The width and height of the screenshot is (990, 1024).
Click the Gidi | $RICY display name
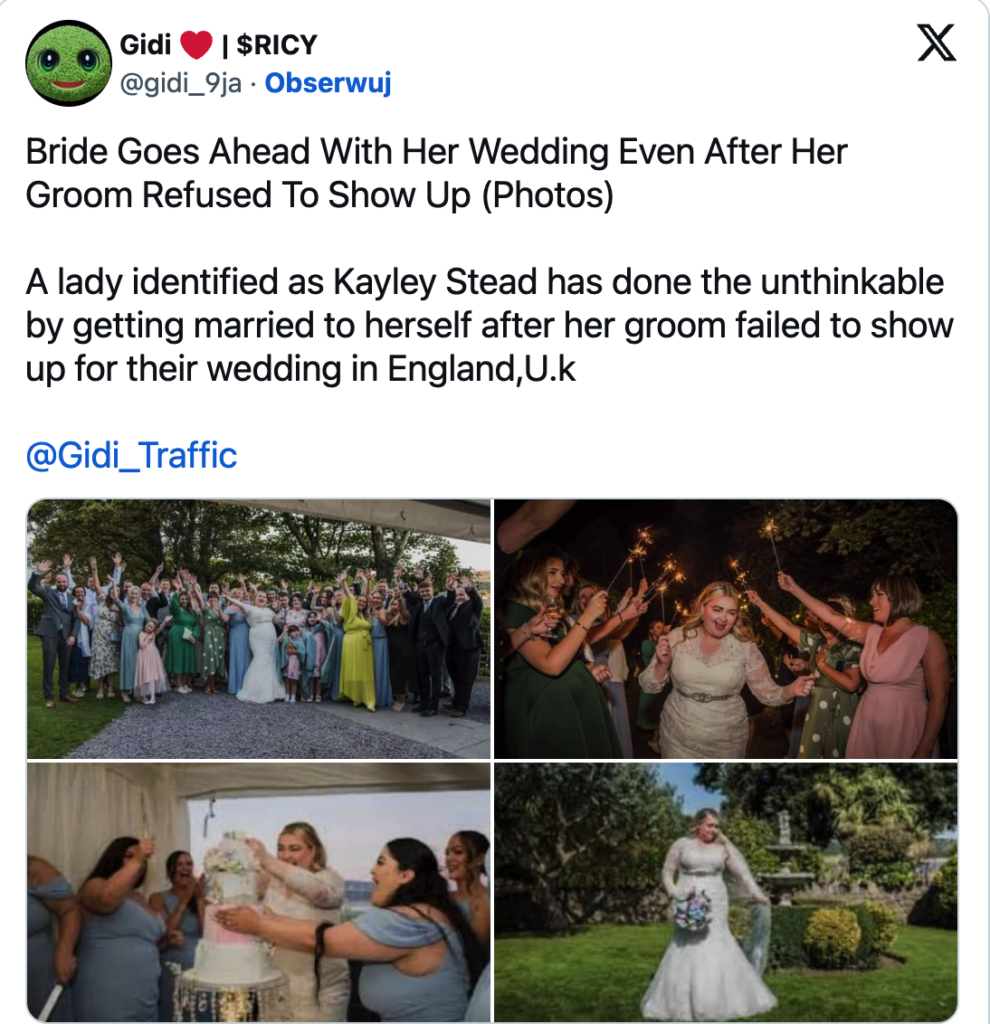[x=218, y=44]
